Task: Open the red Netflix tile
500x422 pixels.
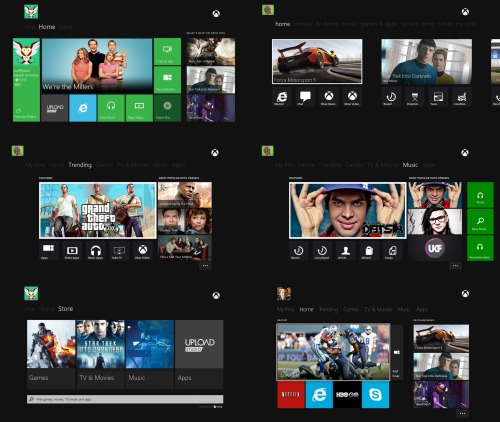Action: [291, 395]
